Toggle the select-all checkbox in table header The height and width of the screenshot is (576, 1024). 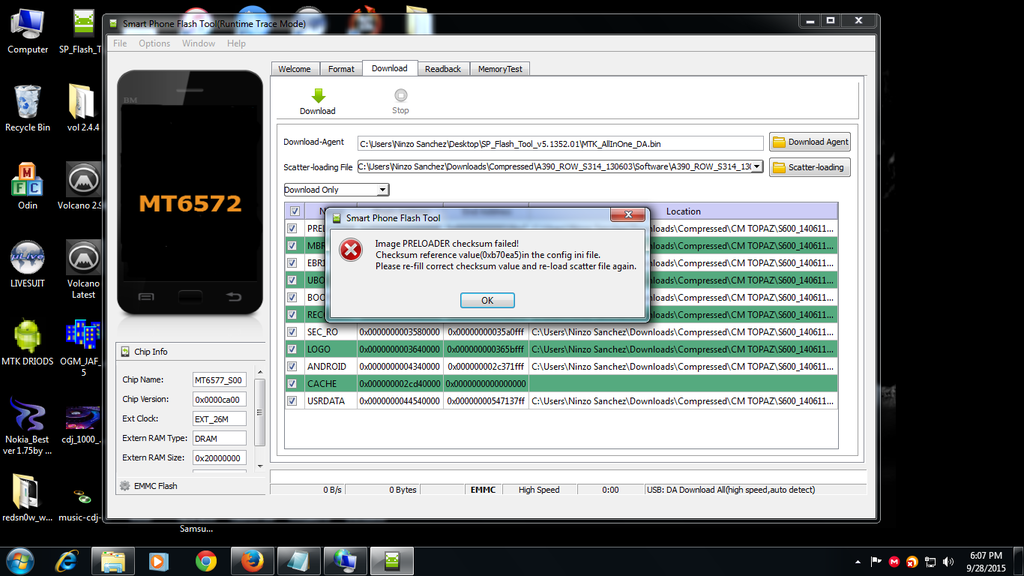294,211
